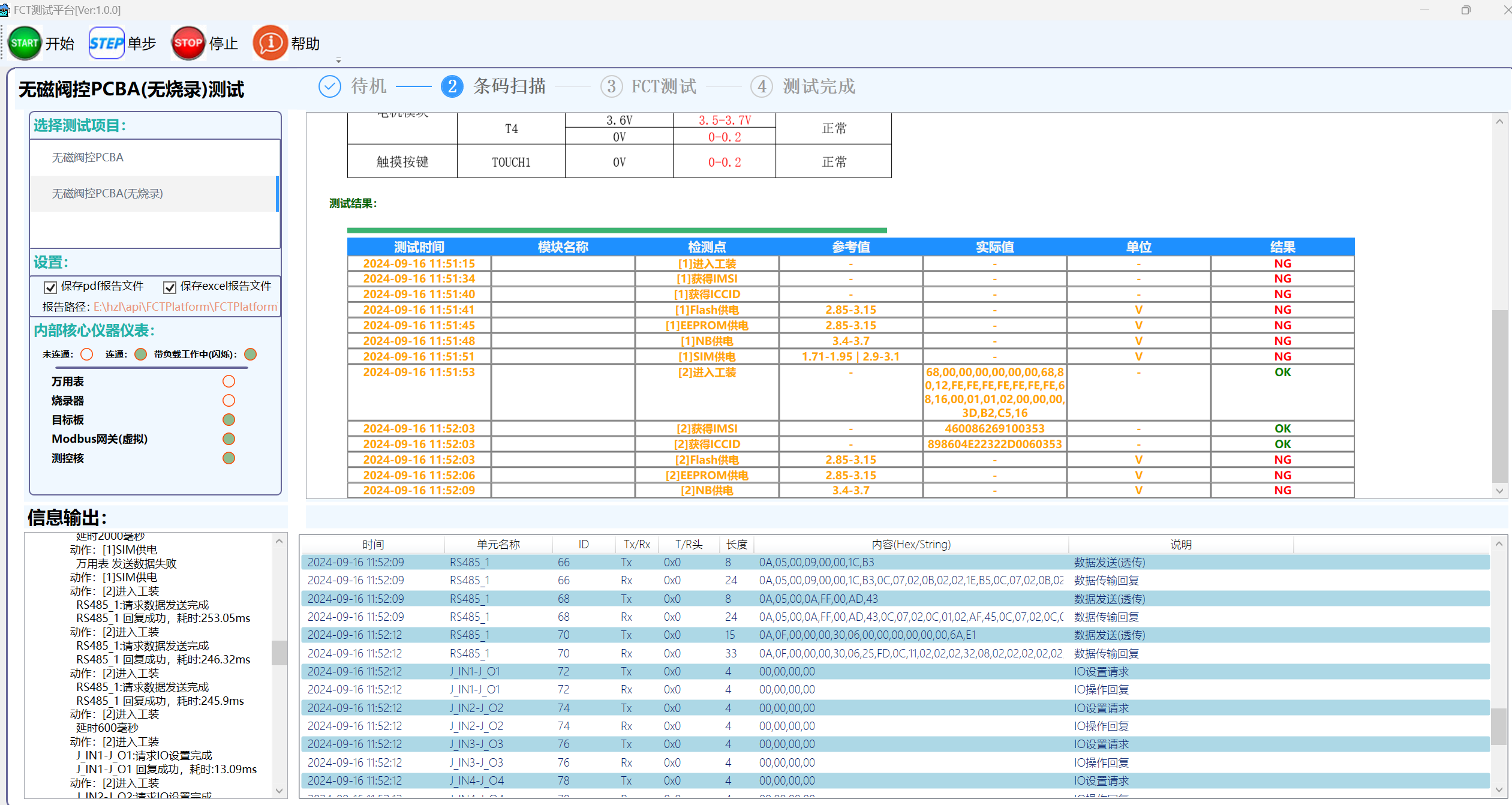Click the 目标板 green status indicator

pos(228,419)
